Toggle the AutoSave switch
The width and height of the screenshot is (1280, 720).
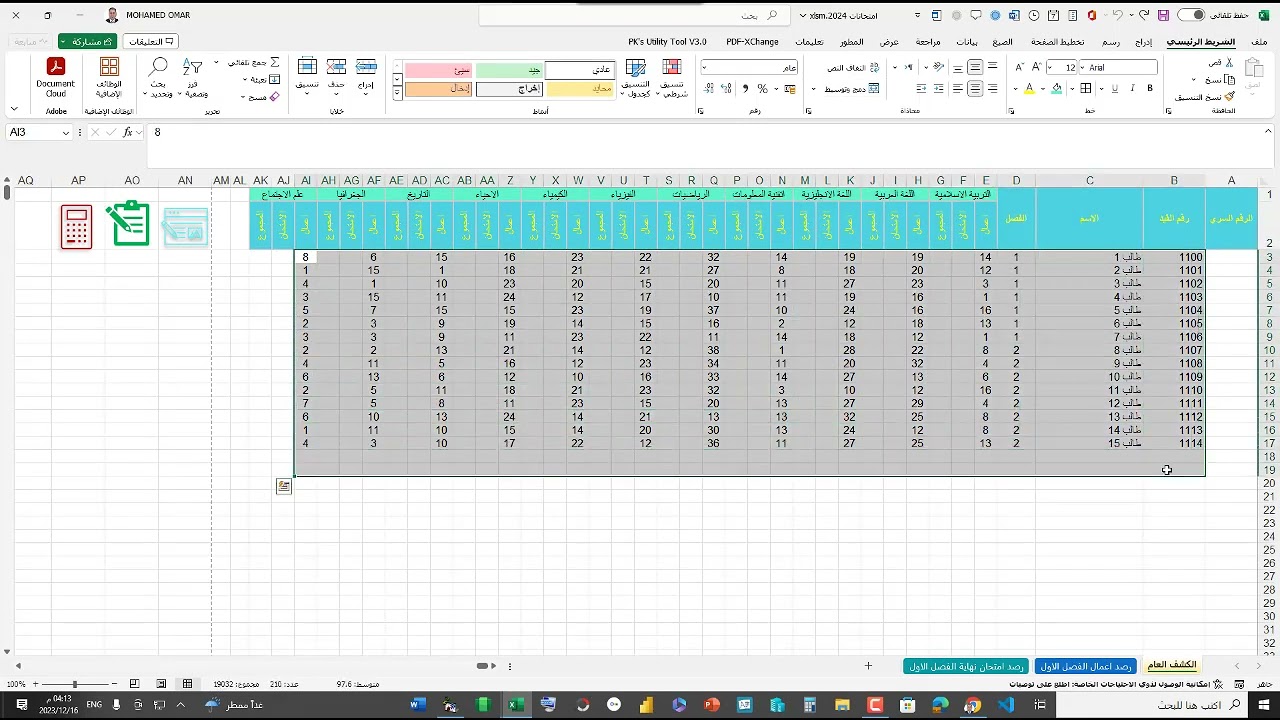(x=1191, y=15)
